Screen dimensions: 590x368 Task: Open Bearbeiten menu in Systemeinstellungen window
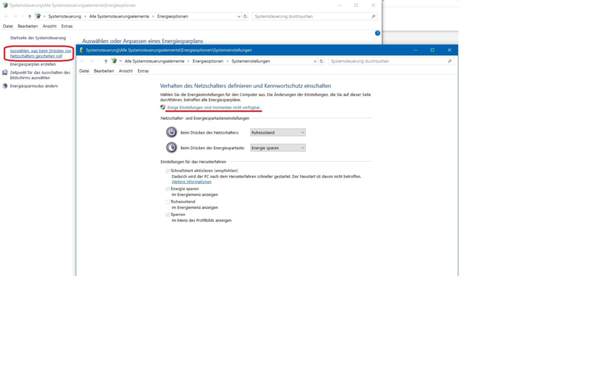pos(104,71)
